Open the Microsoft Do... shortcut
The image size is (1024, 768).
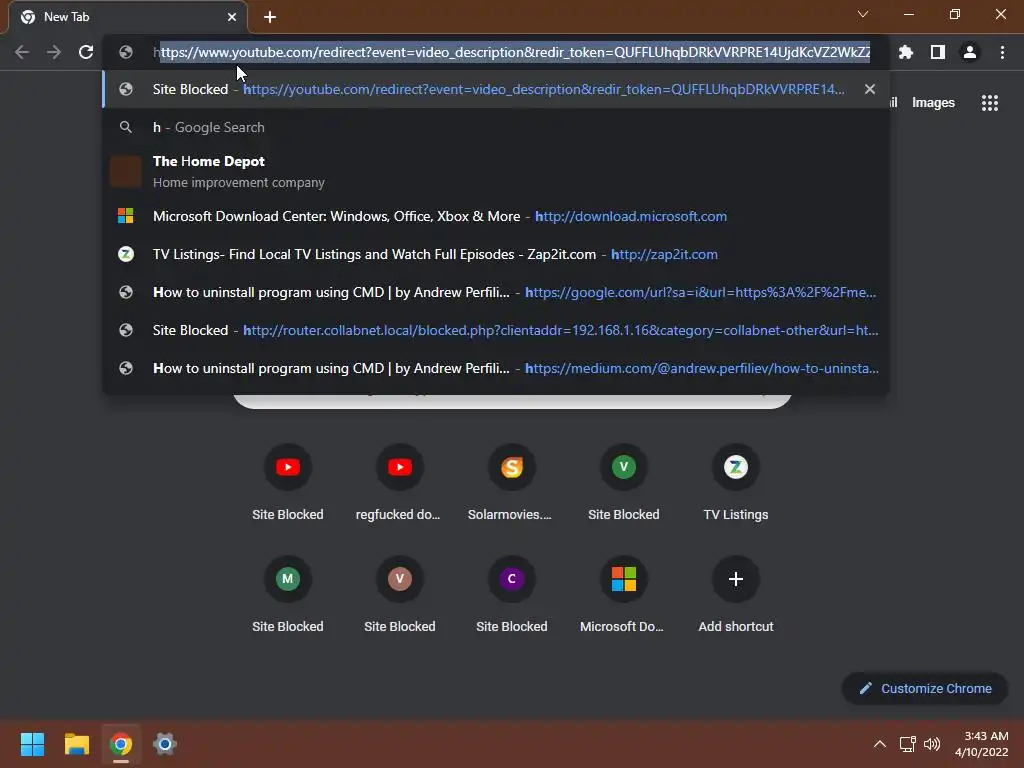pos(624,595)
